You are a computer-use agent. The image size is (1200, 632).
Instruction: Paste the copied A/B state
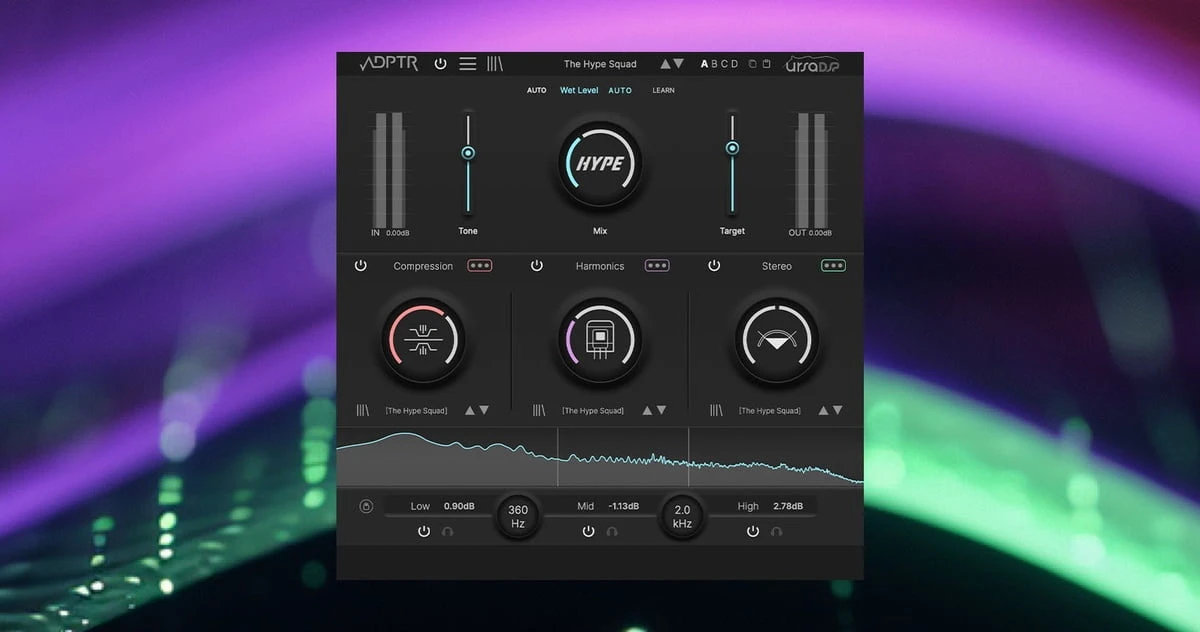pos(766,64)
